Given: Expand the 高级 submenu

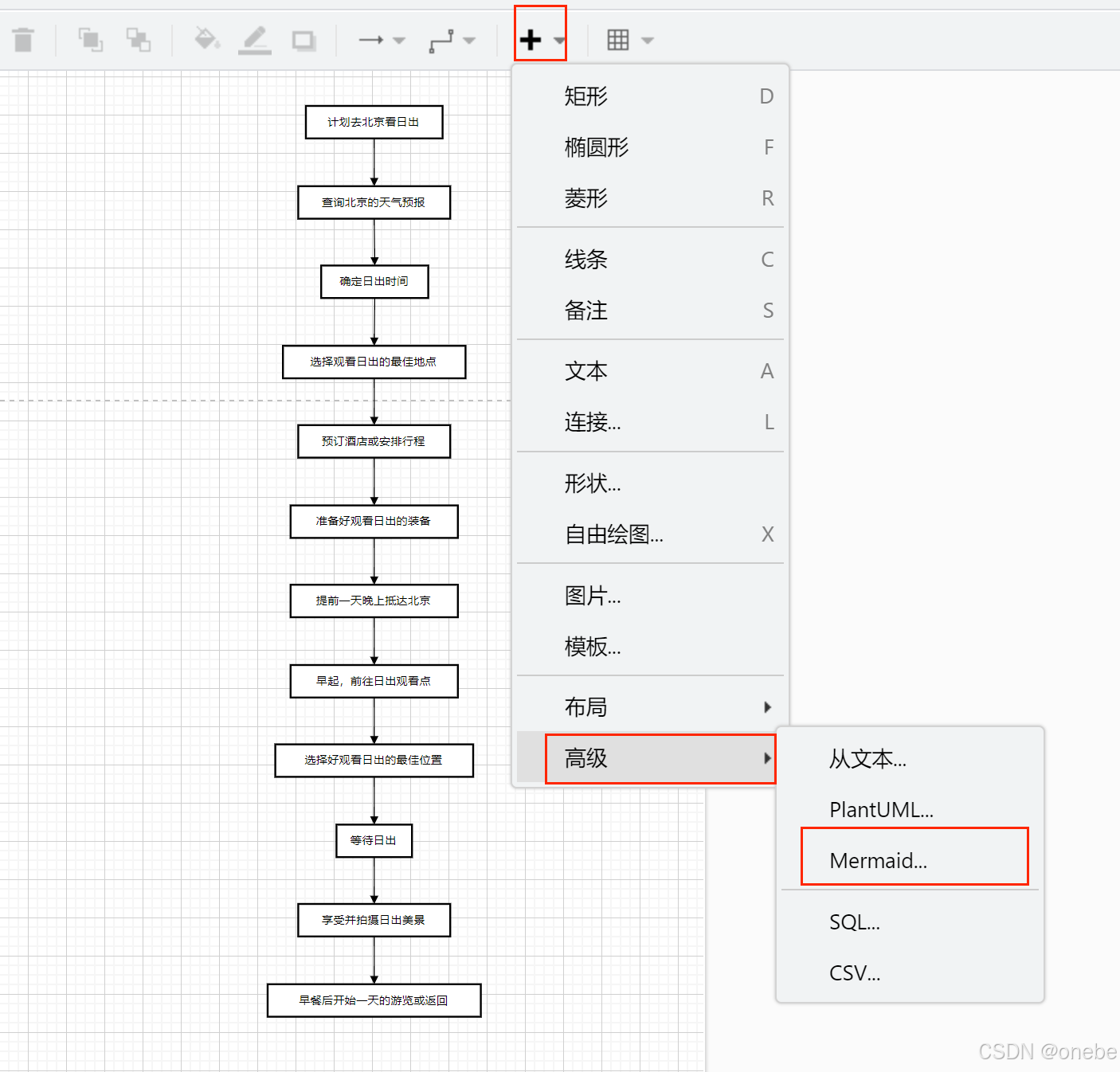Looking at the screenshot, I should 651,758.
